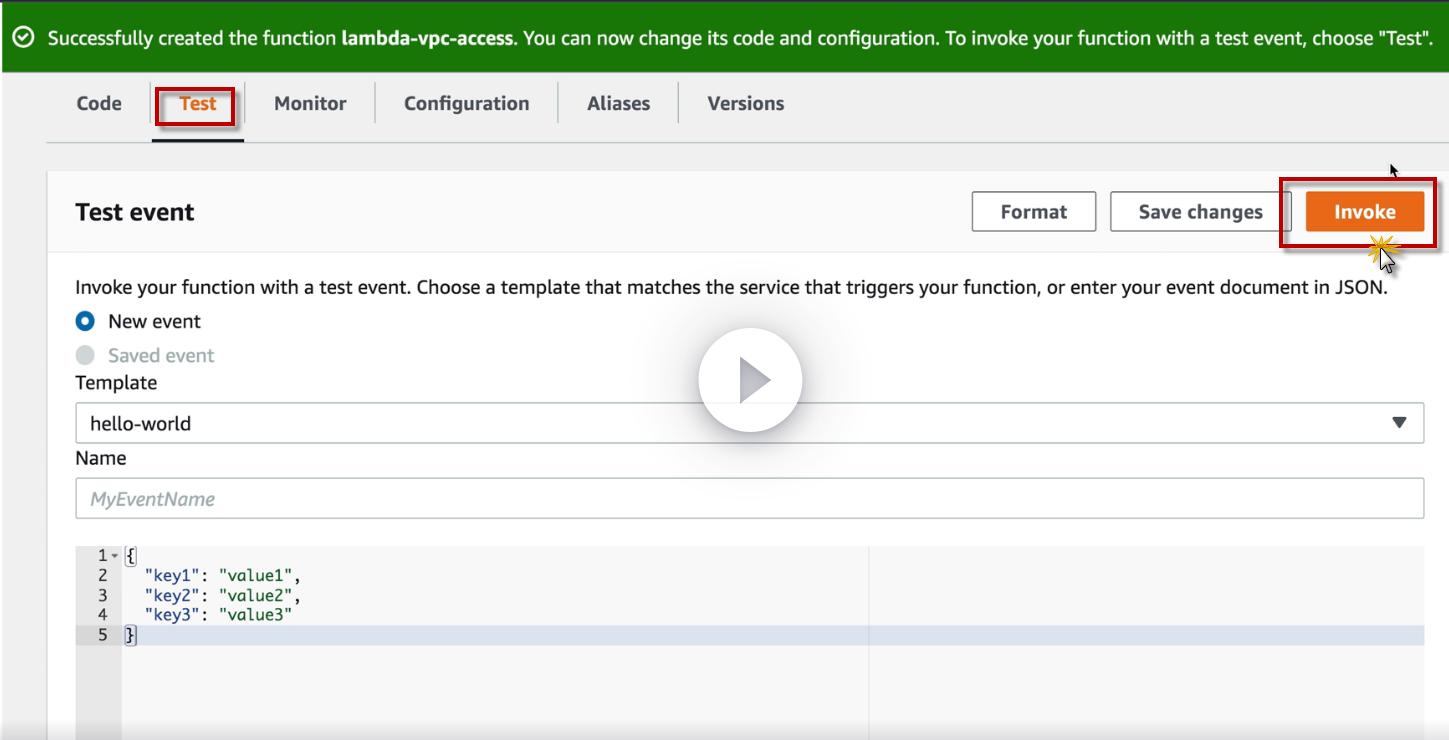Image resolution: width=1449 pixels, height=740 pixels.
Task: Click the Format button
Action: (x=1033, y=212)
